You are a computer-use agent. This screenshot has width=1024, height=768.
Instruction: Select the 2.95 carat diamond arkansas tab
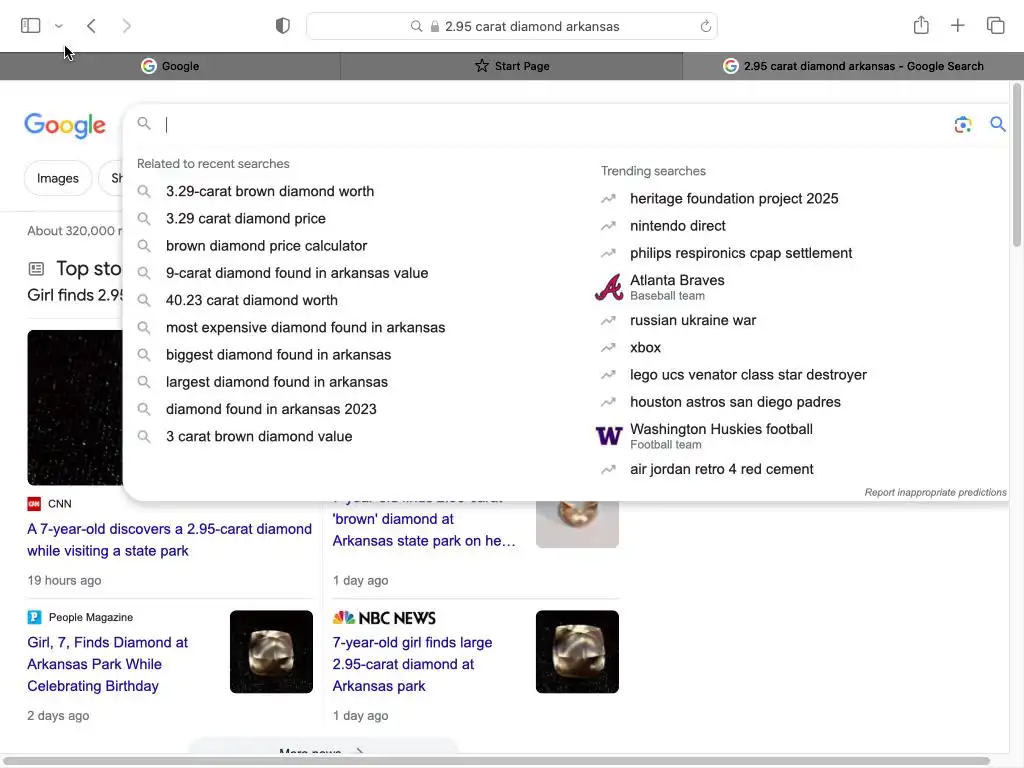[x=853, y=66]
